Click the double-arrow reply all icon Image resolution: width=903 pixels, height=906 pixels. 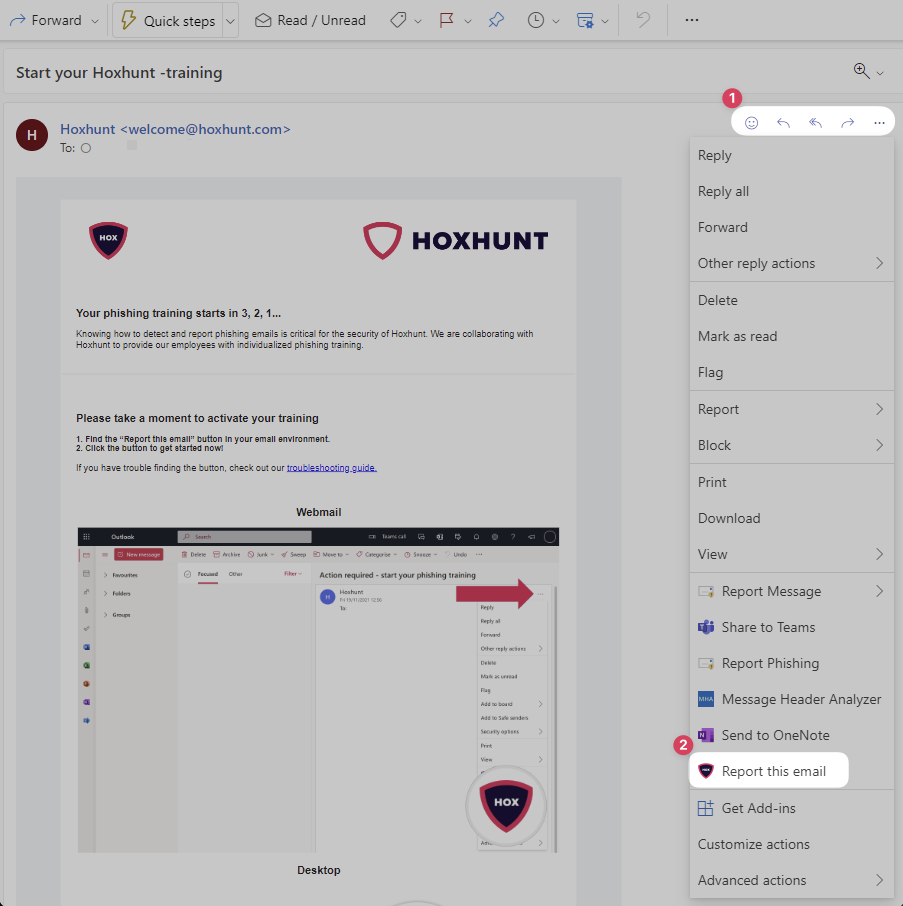click(x=815, y=122)
